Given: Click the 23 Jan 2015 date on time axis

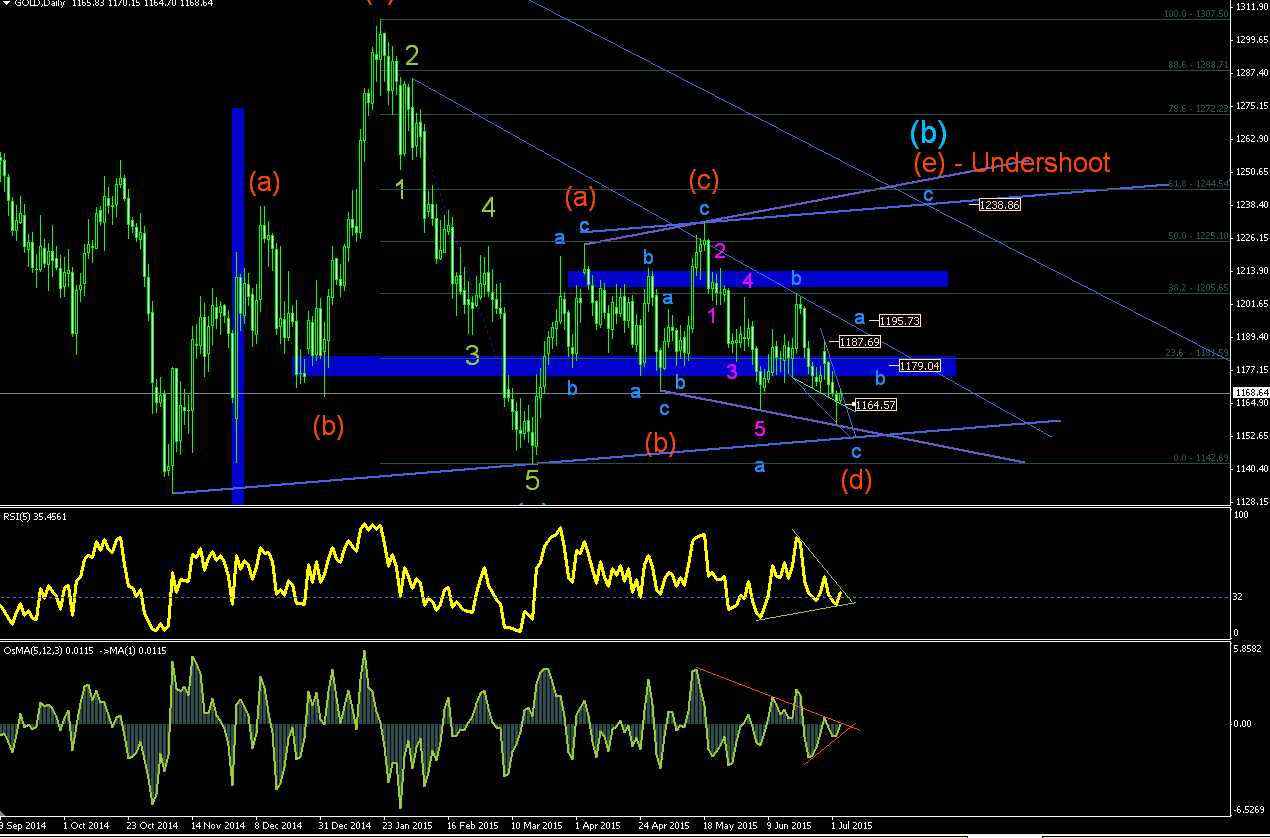Looking at the screenshot, I should tap(408, 825).
